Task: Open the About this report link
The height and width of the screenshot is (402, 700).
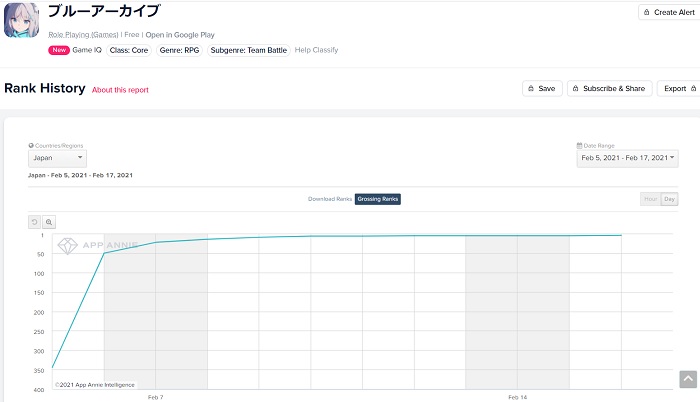Action: coord(120,90)
